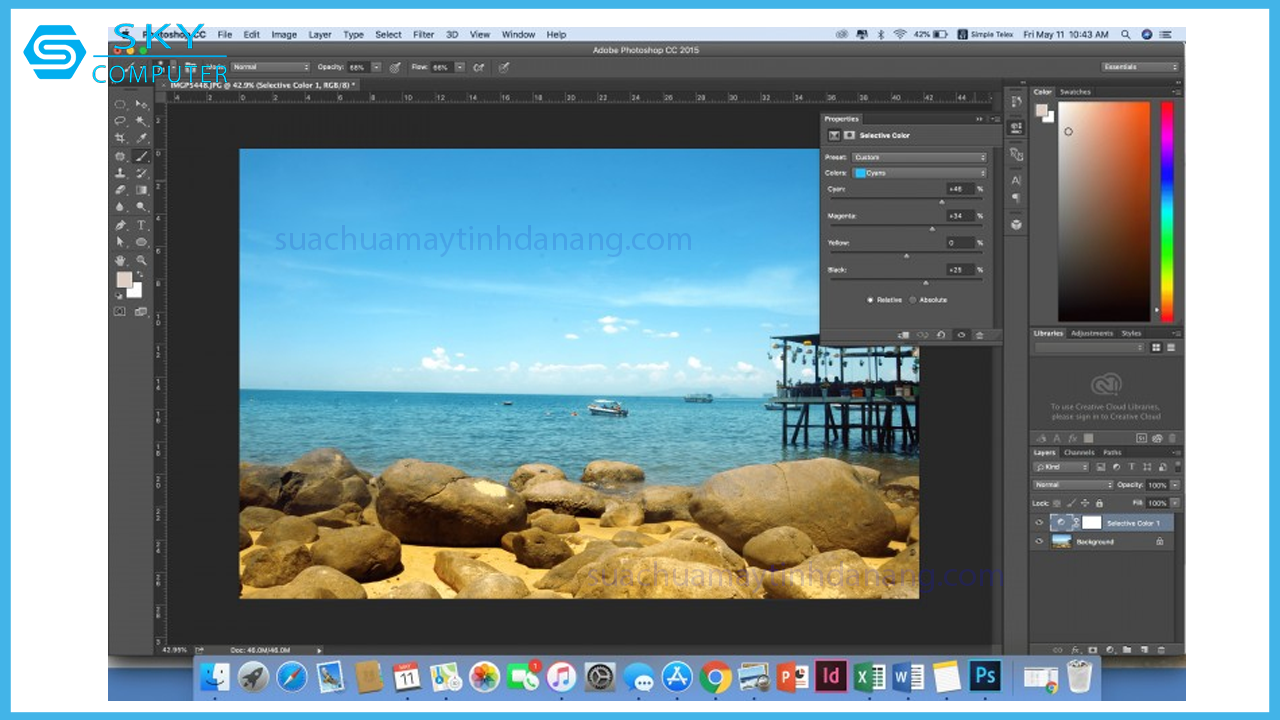
Task: Reset adjustment to defaults in Properties panel
Action: (941, 335)
